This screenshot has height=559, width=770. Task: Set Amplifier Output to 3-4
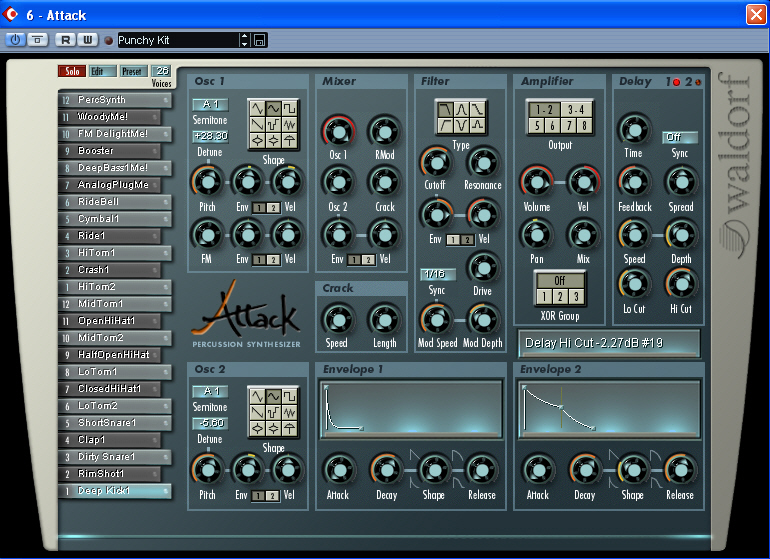(x=576, y=110)
